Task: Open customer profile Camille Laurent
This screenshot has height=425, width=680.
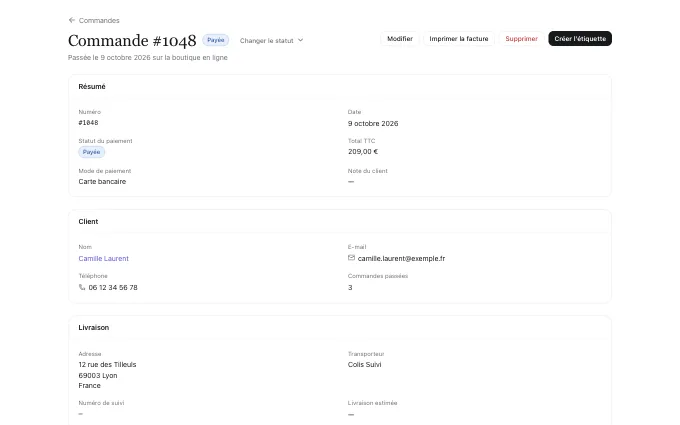Action: pos(104,258)
